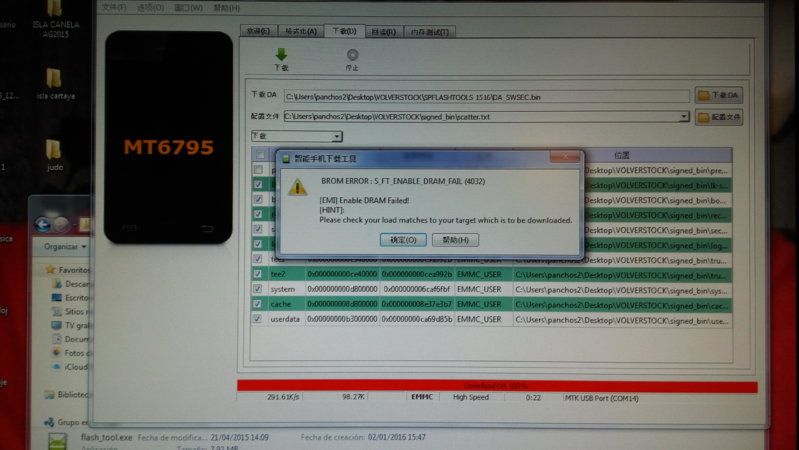The height and width of the screenshot is (450, 799).
Task: Click the cache row file location cell
Action: (x=622, y=305)
